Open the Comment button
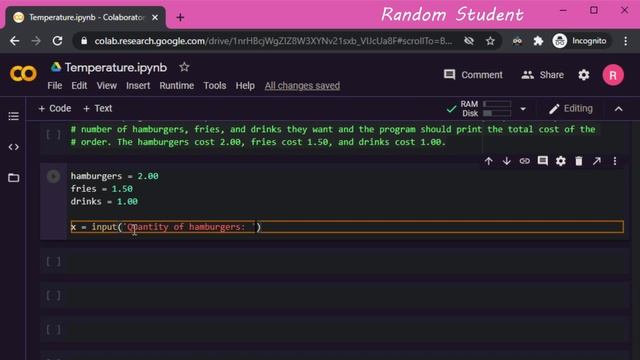The height and width of the screenshot is (360, 640). [473, 75]
